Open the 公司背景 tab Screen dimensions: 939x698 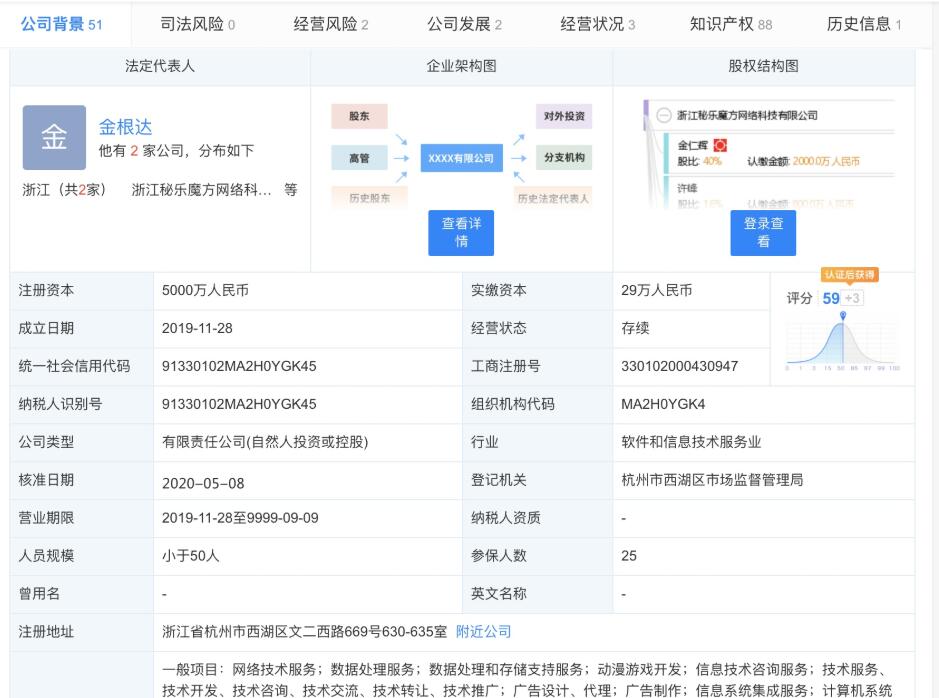62,25
